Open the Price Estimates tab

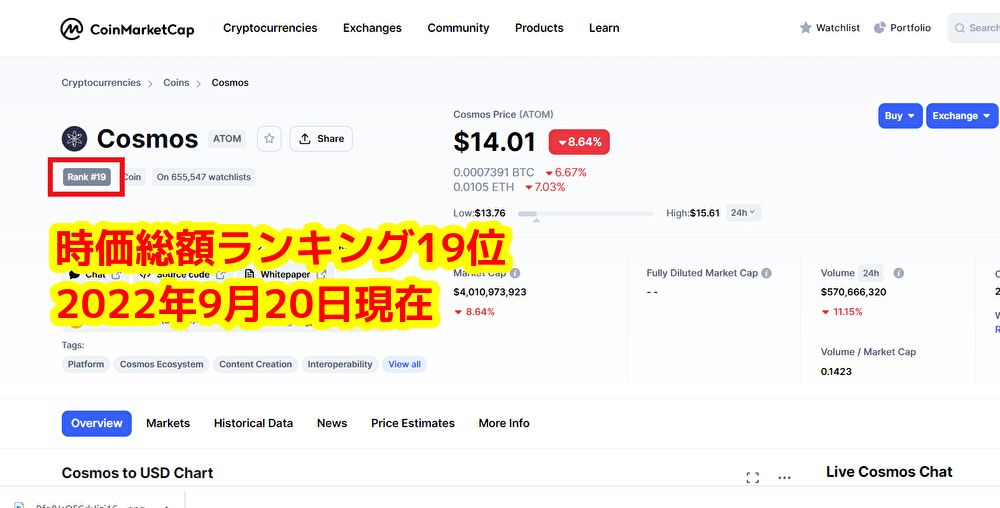point(412,423)
